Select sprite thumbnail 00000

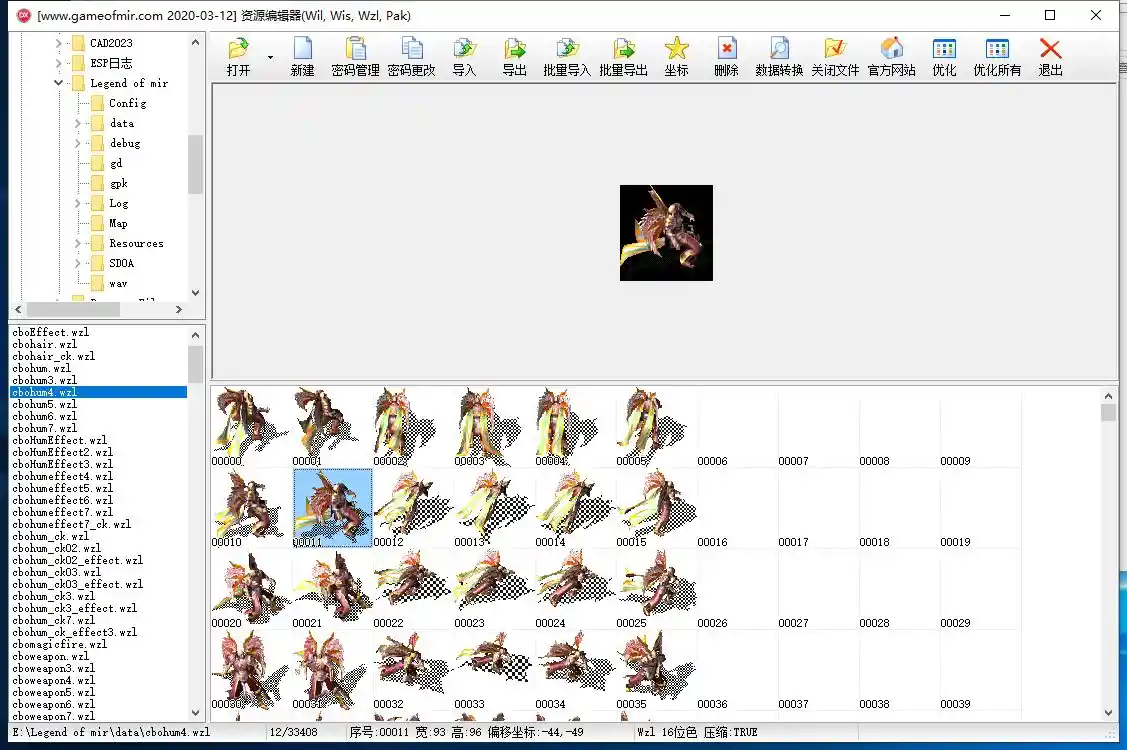pos(251,427)
